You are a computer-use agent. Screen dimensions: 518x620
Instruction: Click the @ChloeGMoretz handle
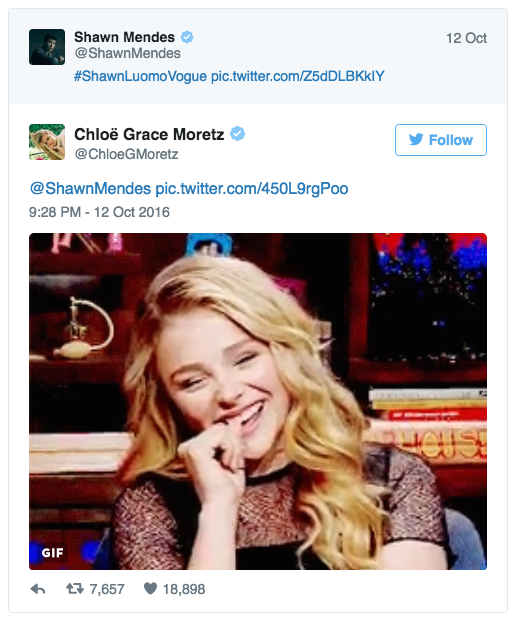(x=127, y=154)
